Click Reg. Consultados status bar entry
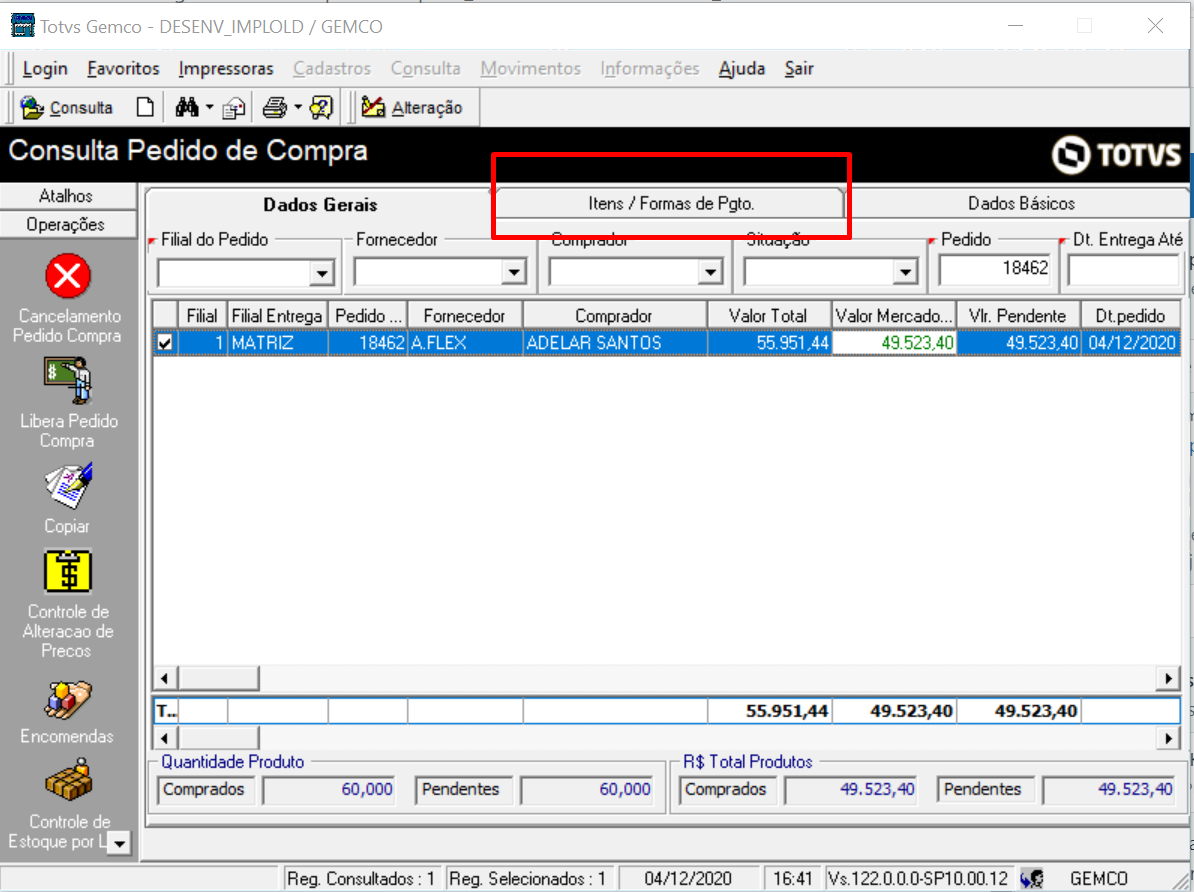Viewport: 1194px width, 892px height. (361, 878)
